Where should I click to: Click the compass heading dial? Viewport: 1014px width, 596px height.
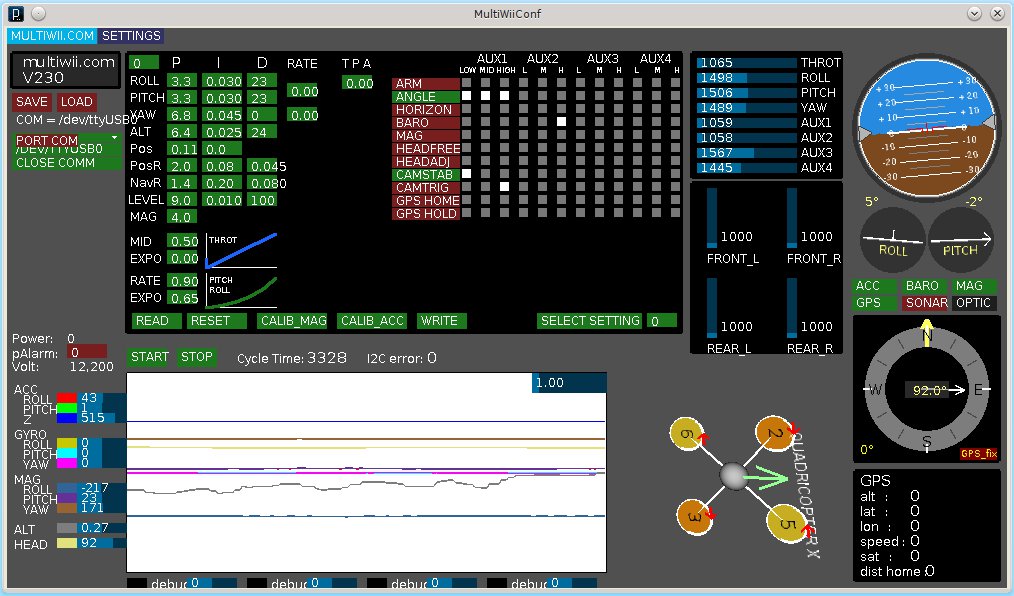(927, 389)
